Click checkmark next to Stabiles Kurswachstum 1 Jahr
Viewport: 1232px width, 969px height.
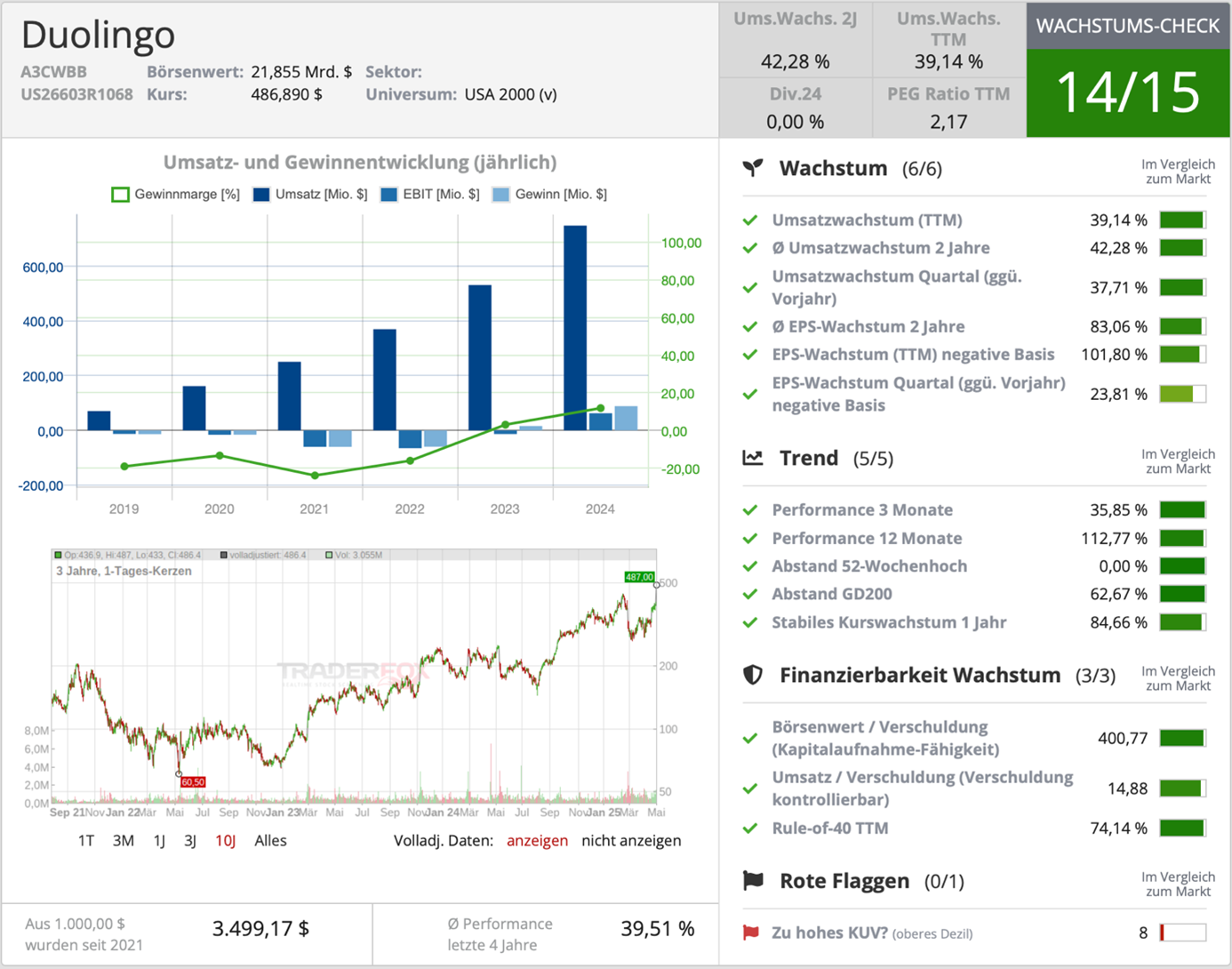(x=750, y=622)
